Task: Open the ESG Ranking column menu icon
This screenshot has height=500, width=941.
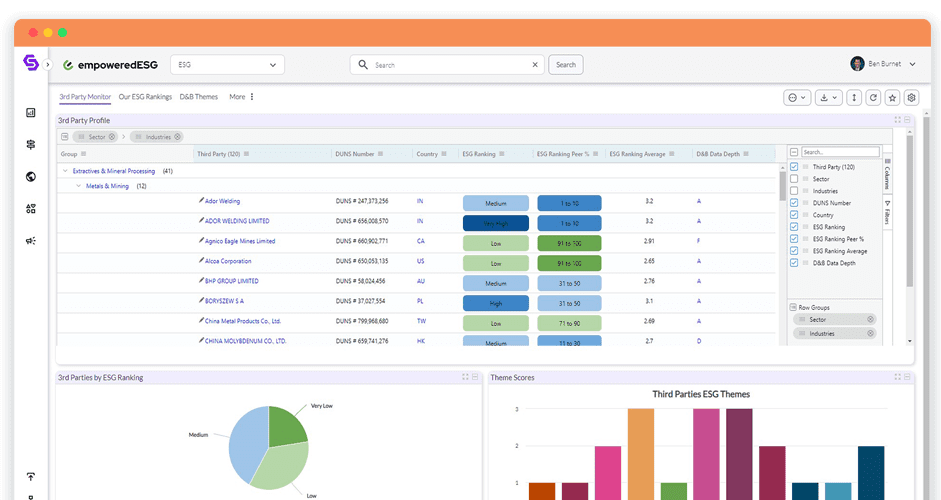Action: tap(502, 154)
